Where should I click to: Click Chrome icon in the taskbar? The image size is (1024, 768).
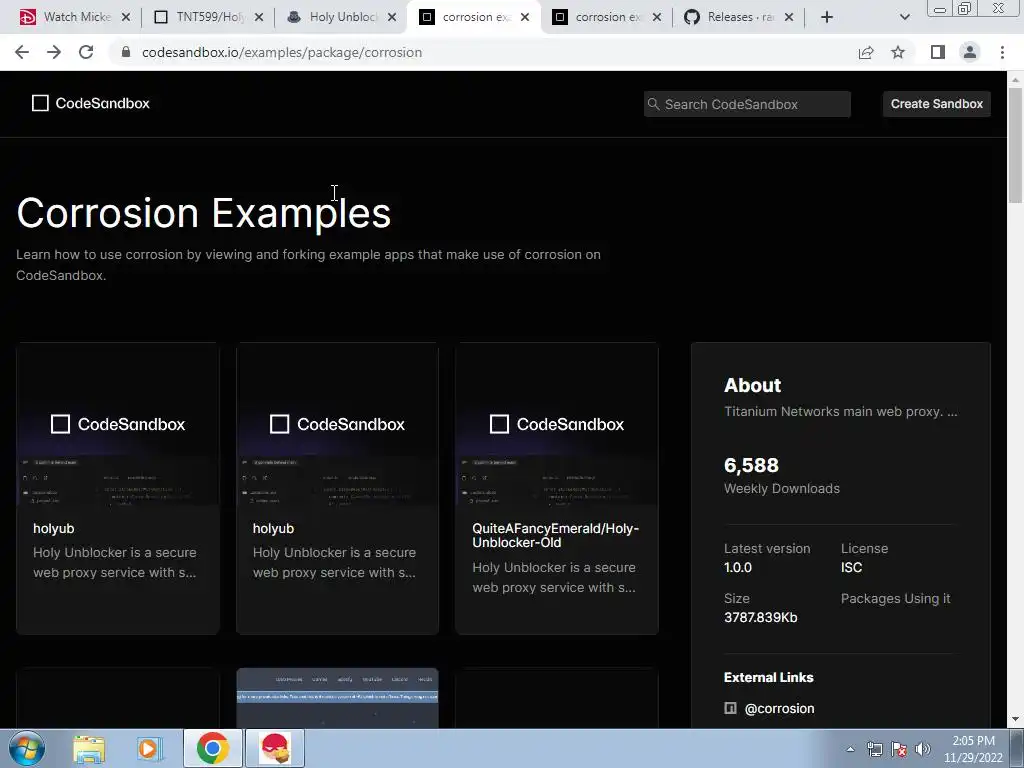(212, 748)
